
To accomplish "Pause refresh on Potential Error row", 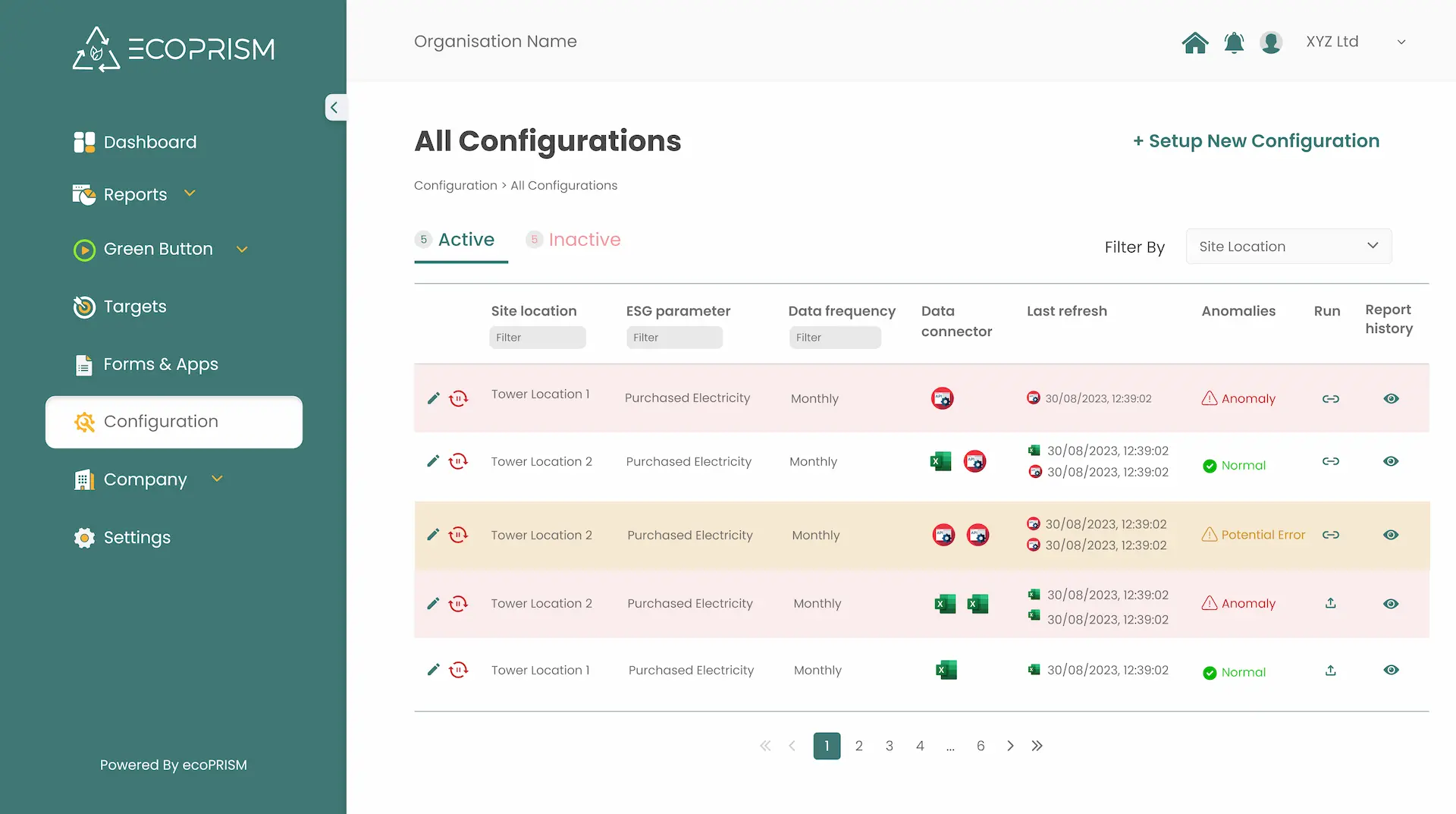I will coord(458,535).
